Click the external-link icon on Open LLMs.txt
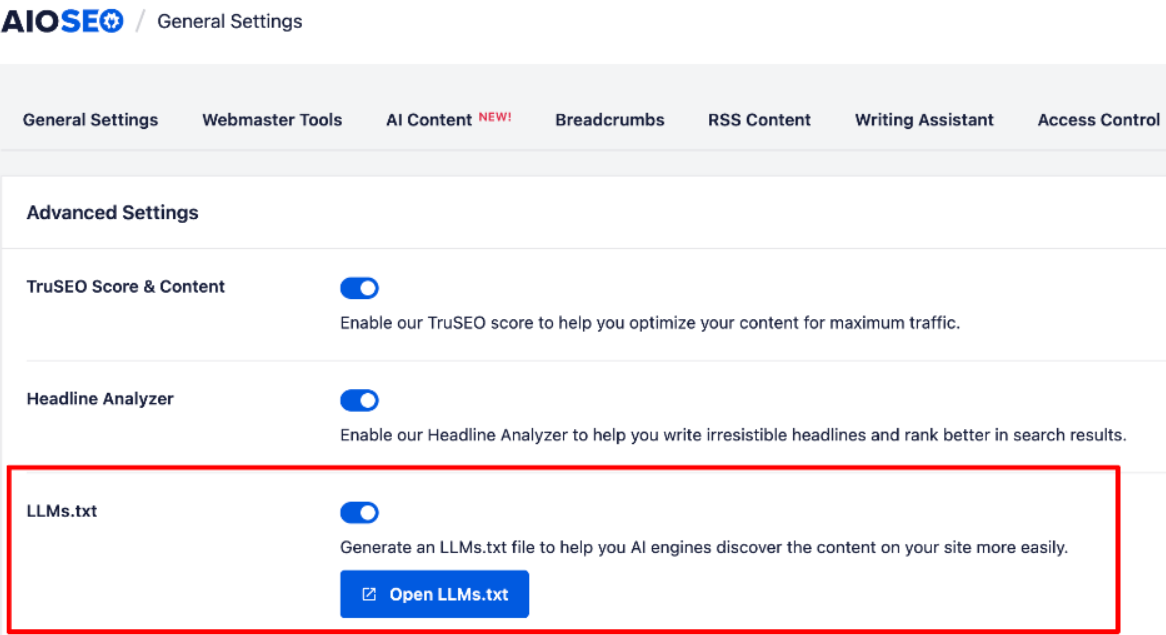Image resolution: width=1166 pixels, height=635 pixels. [369, 594]
